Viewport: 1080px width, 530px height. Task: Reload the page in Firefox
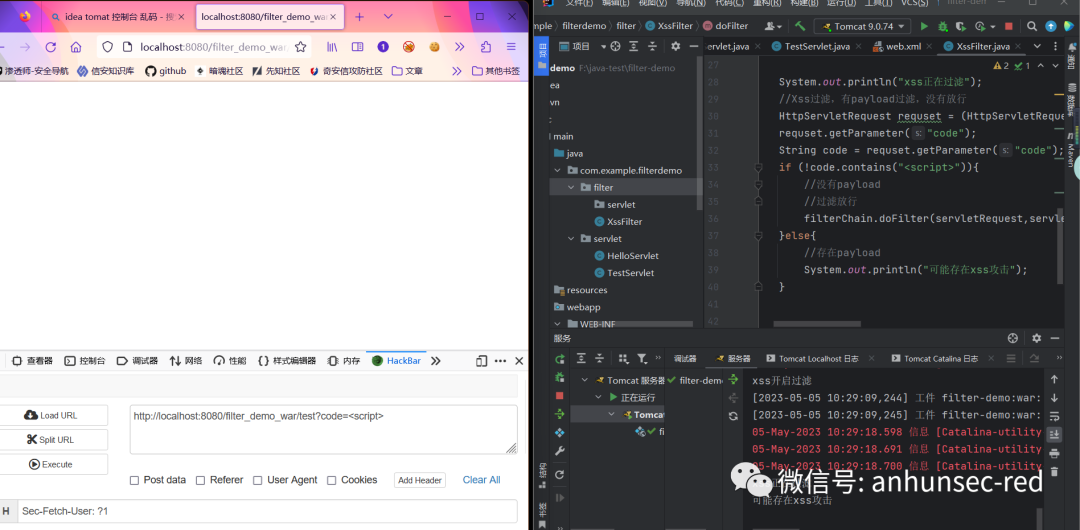point(51,47)
